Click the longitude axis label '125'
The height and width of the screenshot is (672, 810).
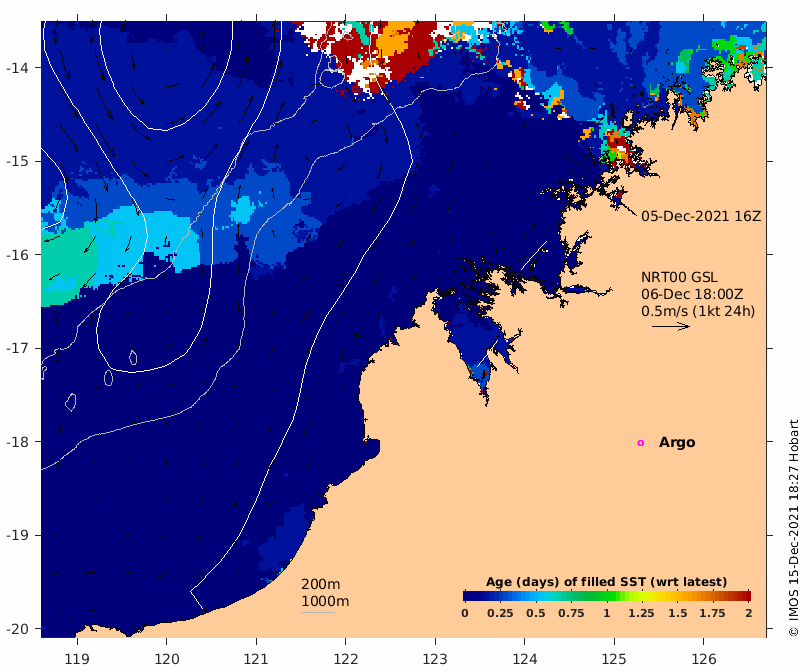(614, 659)
